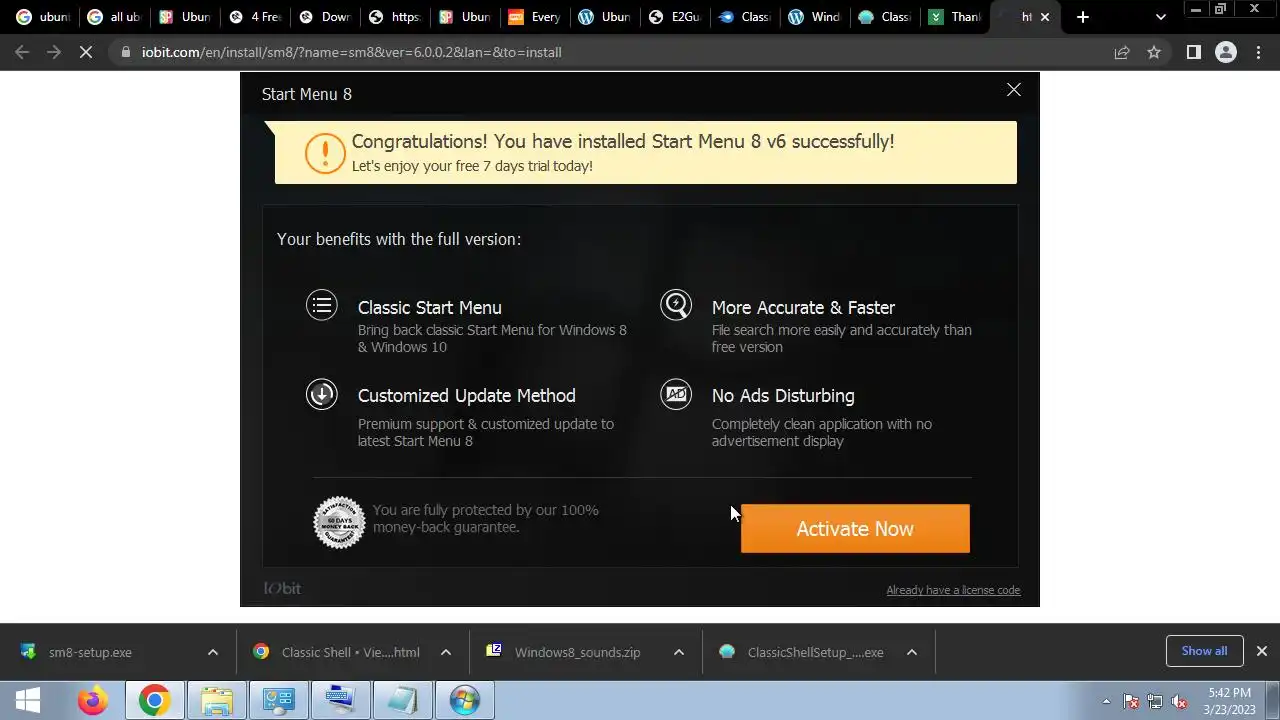Show hidden system tray icons
Screen dimensions: 1280x720
(x=1106, y=702)
